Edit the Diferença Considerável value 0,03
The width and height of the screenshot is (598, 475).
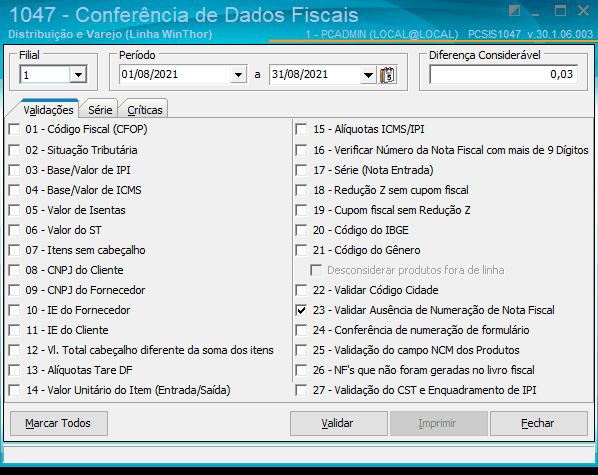(x=503, y=74)
